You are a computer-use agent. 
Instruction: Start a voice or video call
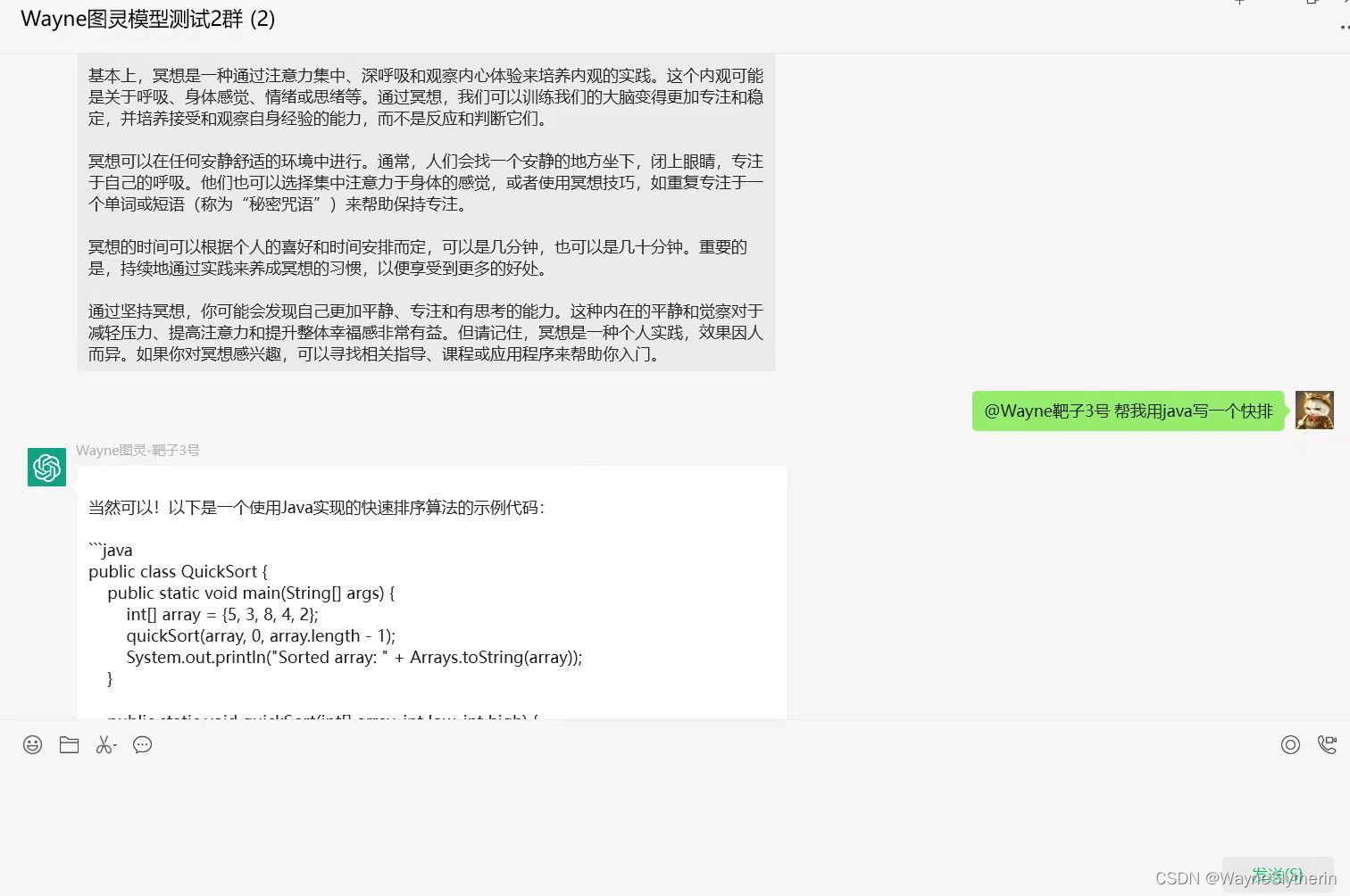tap(1328, 744)
